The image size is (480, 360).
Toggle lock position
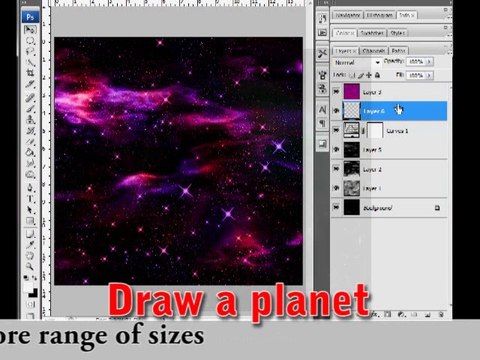coord(369,75)
